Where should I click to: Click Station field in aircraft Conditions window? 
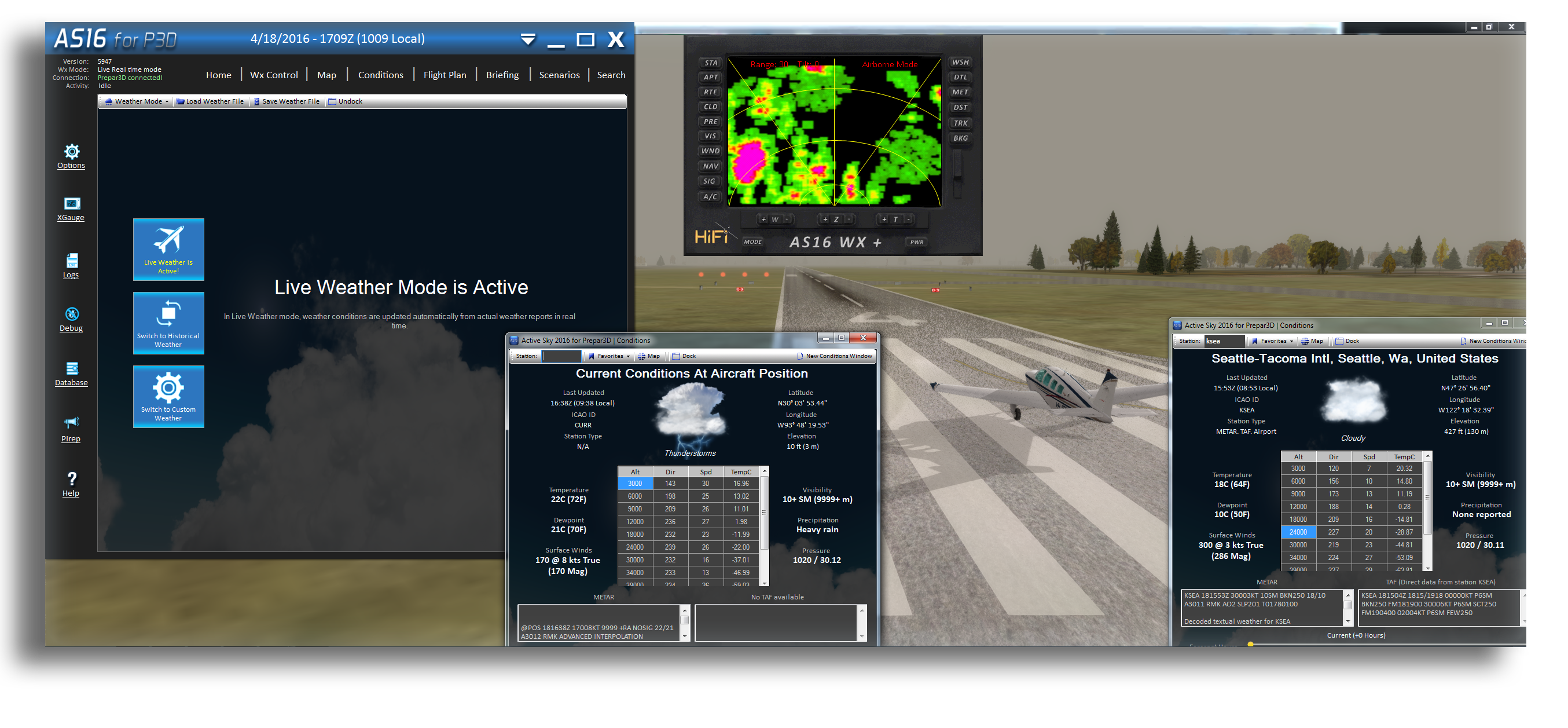coord(561,356)
